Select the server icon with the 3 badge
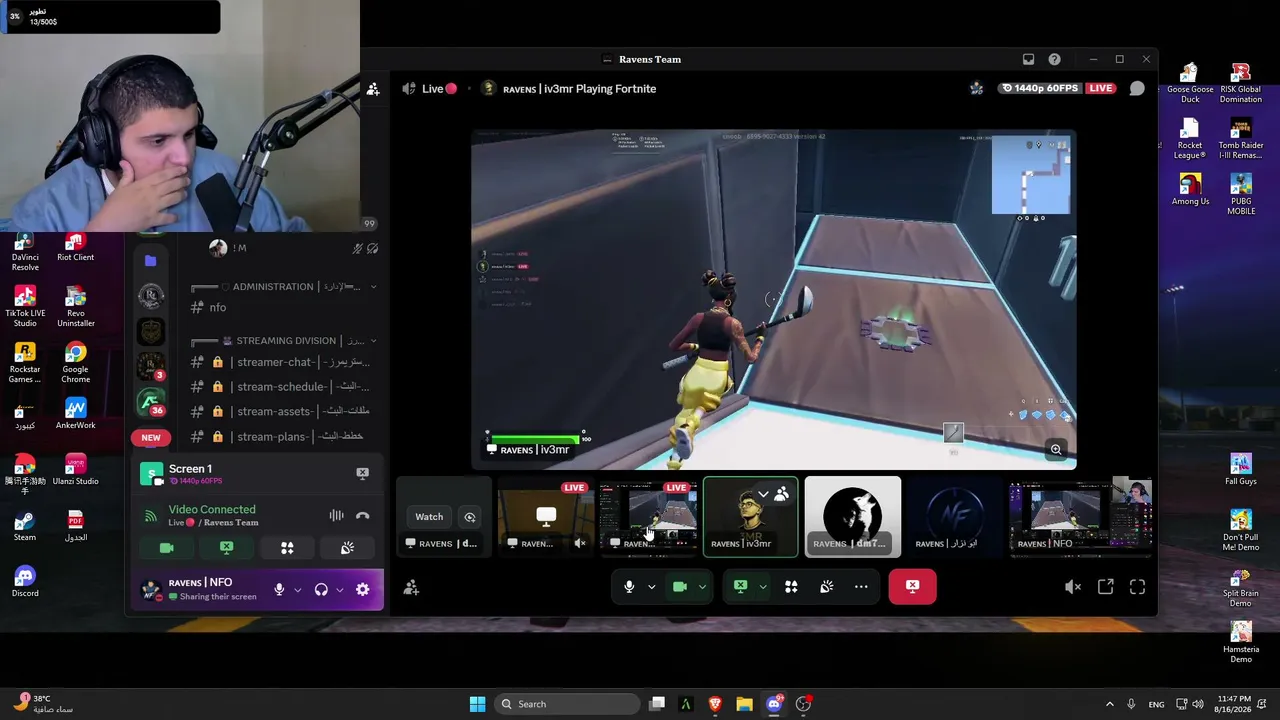The image size is (1280, 720). coord(151,366)
